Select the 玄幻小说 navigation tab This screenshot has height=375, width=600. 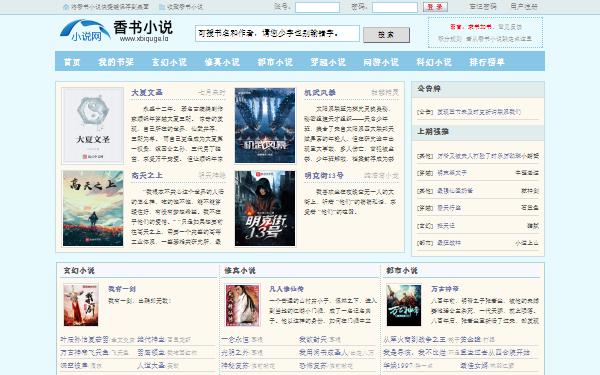169,62
